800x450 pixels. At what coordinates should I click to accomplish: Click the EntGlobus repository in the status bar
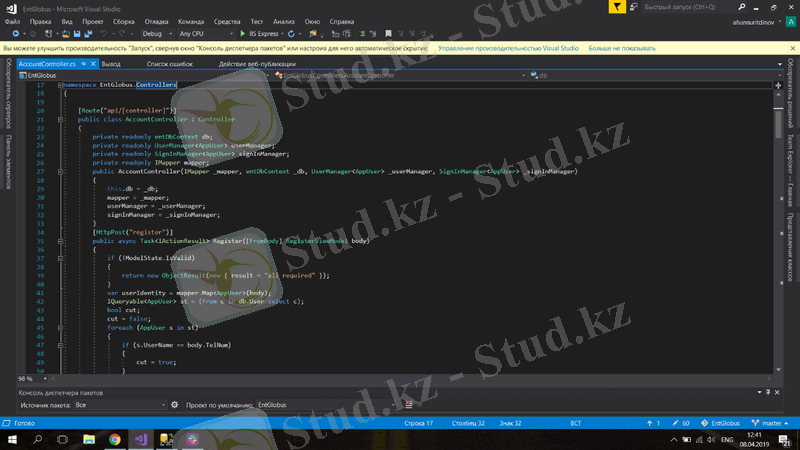pyautogui.click(x=720, y=423)
